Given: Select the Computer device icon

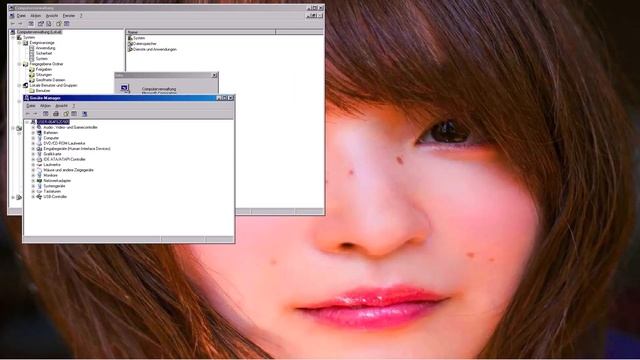Looking at the screenshot, I should pos(39,138).
